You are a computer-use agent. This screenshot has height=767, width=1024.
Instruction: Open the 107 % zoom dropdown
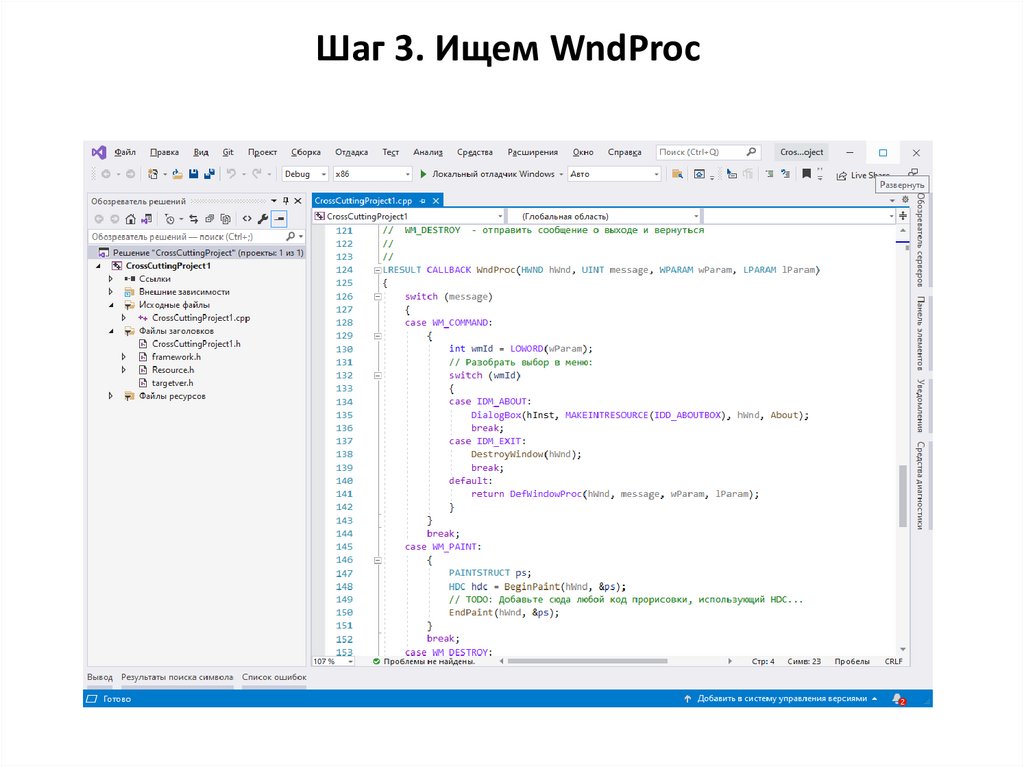pos(333,662)
